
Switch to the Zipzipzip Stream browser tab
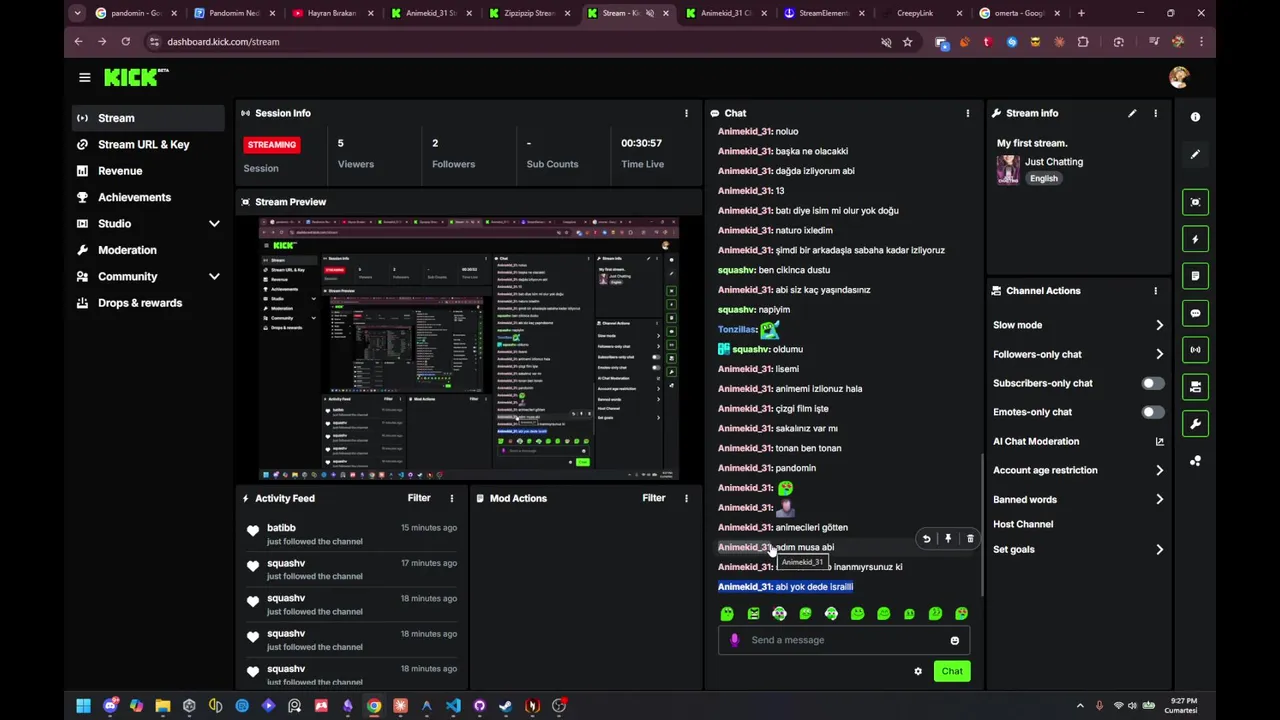(529, 13)
